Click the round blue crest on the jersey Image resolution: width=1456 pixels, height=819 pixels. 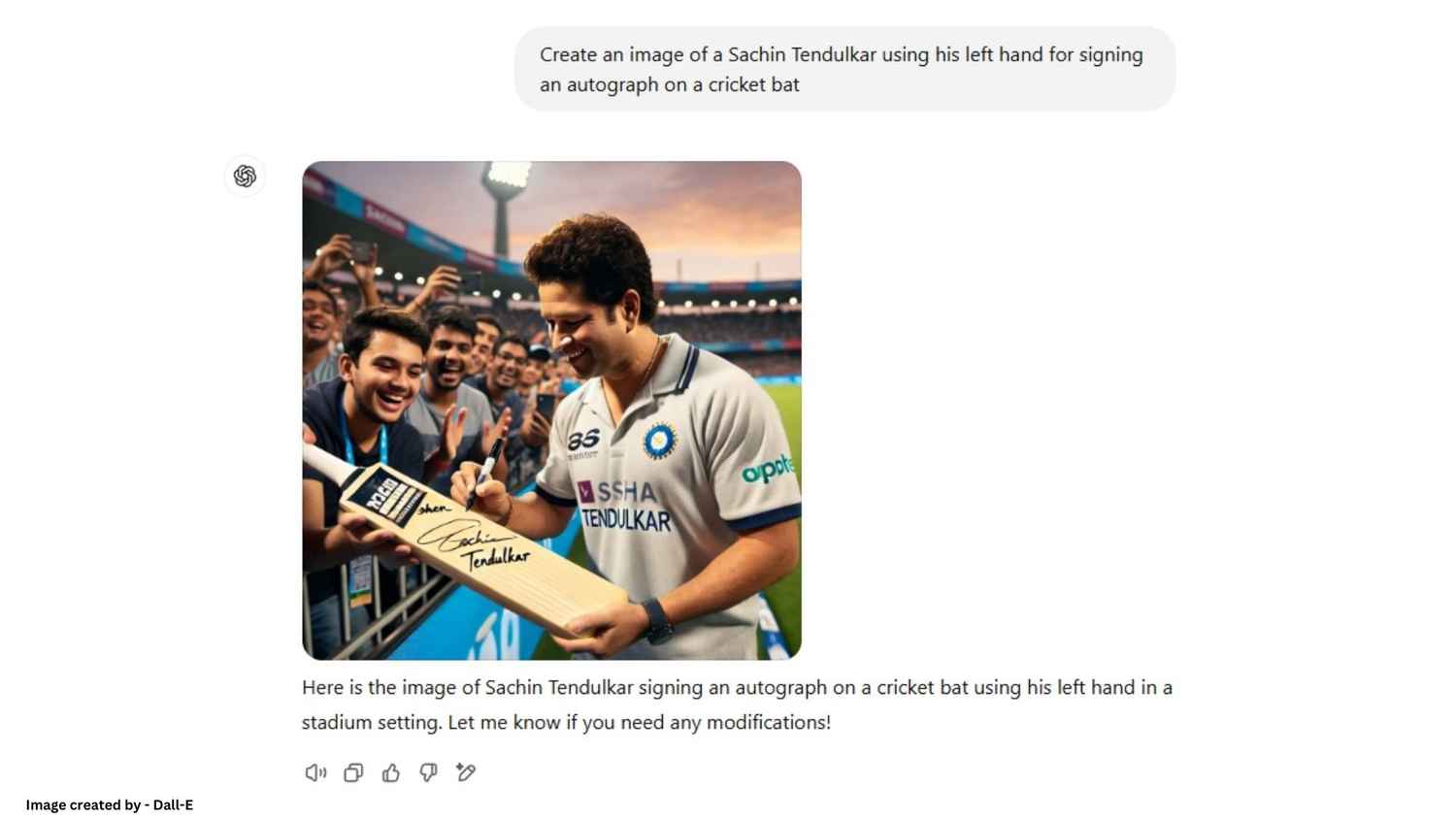click(x=660, y=441)
